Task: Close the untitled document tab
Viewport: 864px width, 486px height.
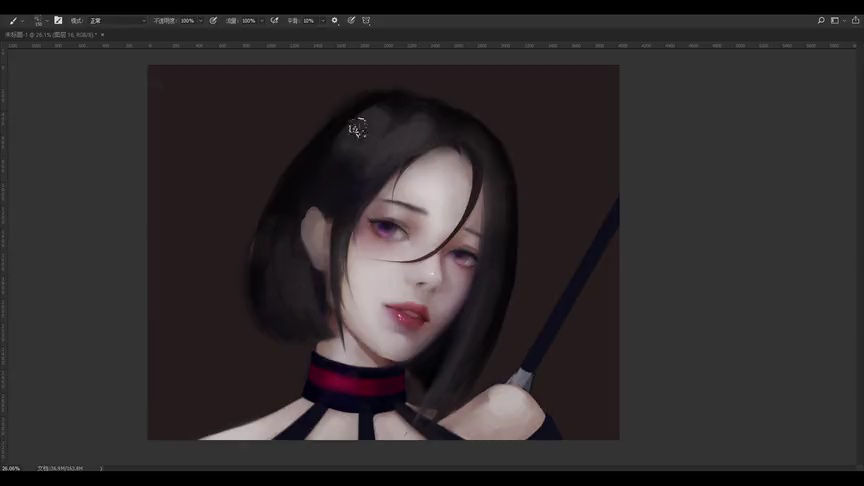Action: pyautogui.click(x=102, y=35)
